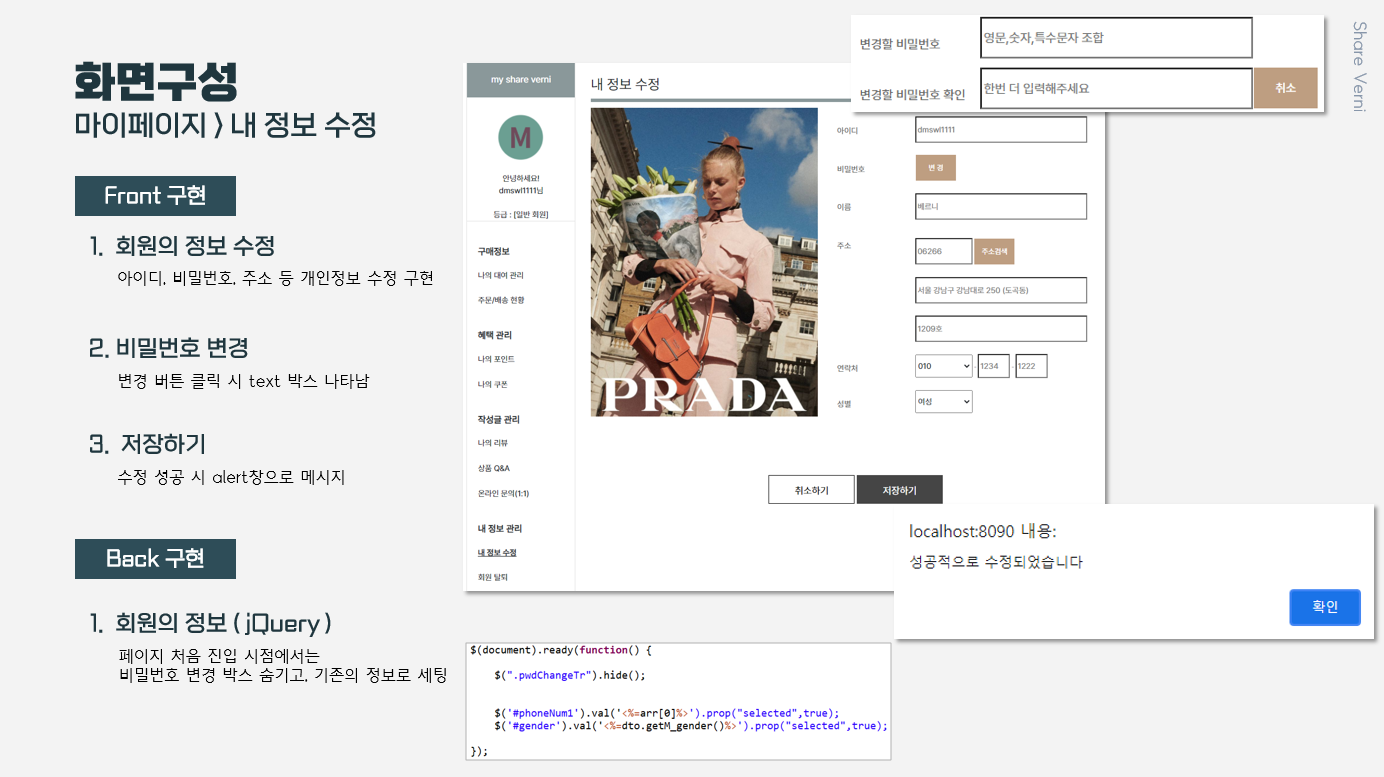Open 회원 탈퇴 sidebar link
Image resolution: width=1384 pixels, height=777 pixels.
click(x=493, y=577)
